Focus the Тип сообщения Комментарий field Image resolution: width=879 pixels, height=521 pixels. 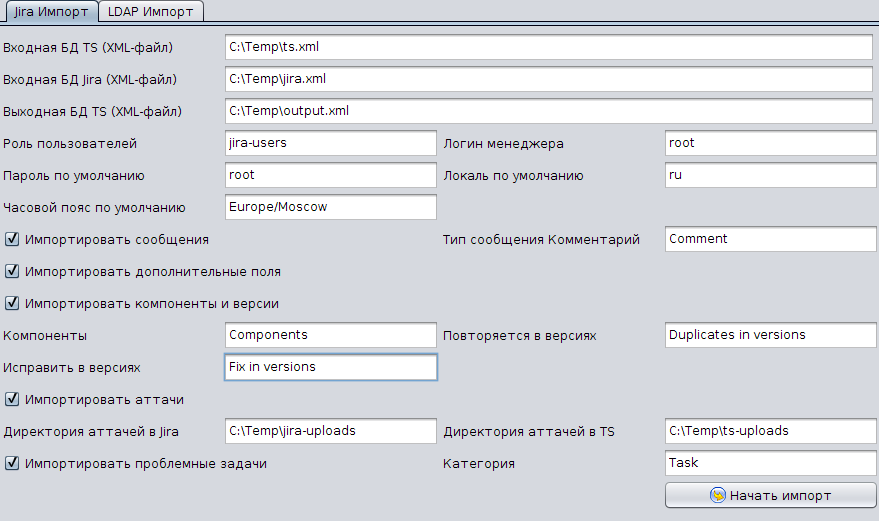point(770,239)
